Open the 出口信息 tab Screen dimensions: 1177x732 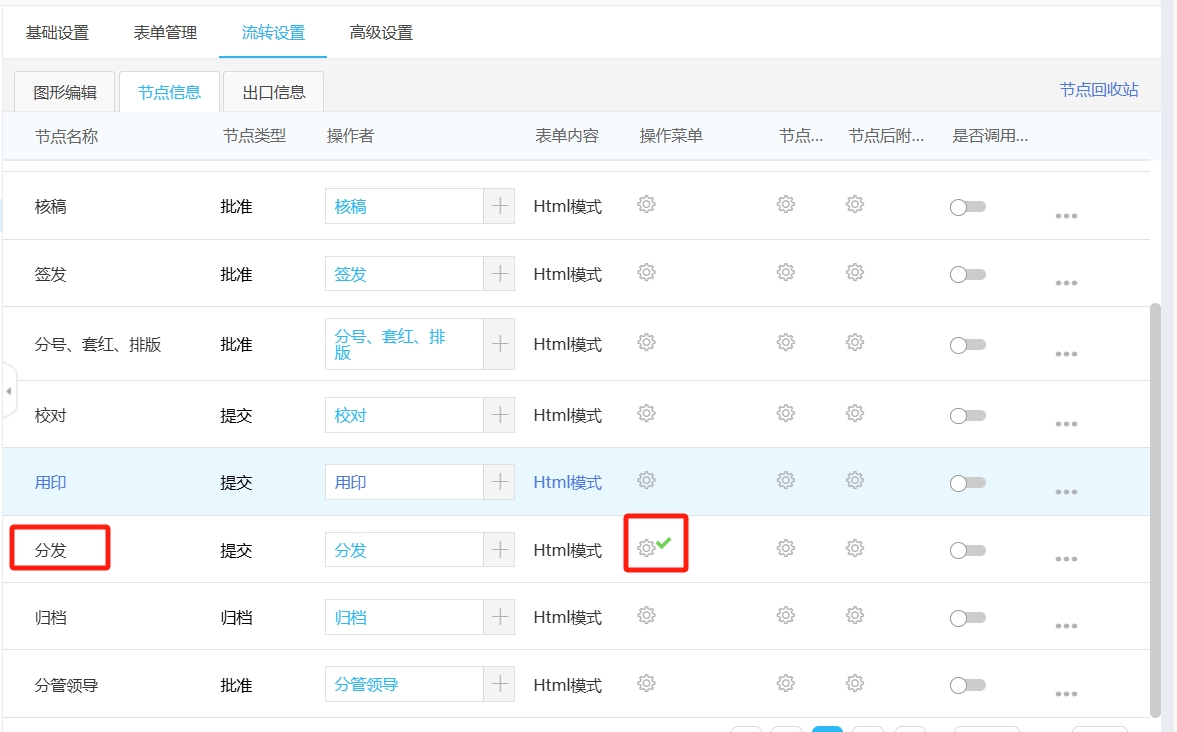(274, 93)
